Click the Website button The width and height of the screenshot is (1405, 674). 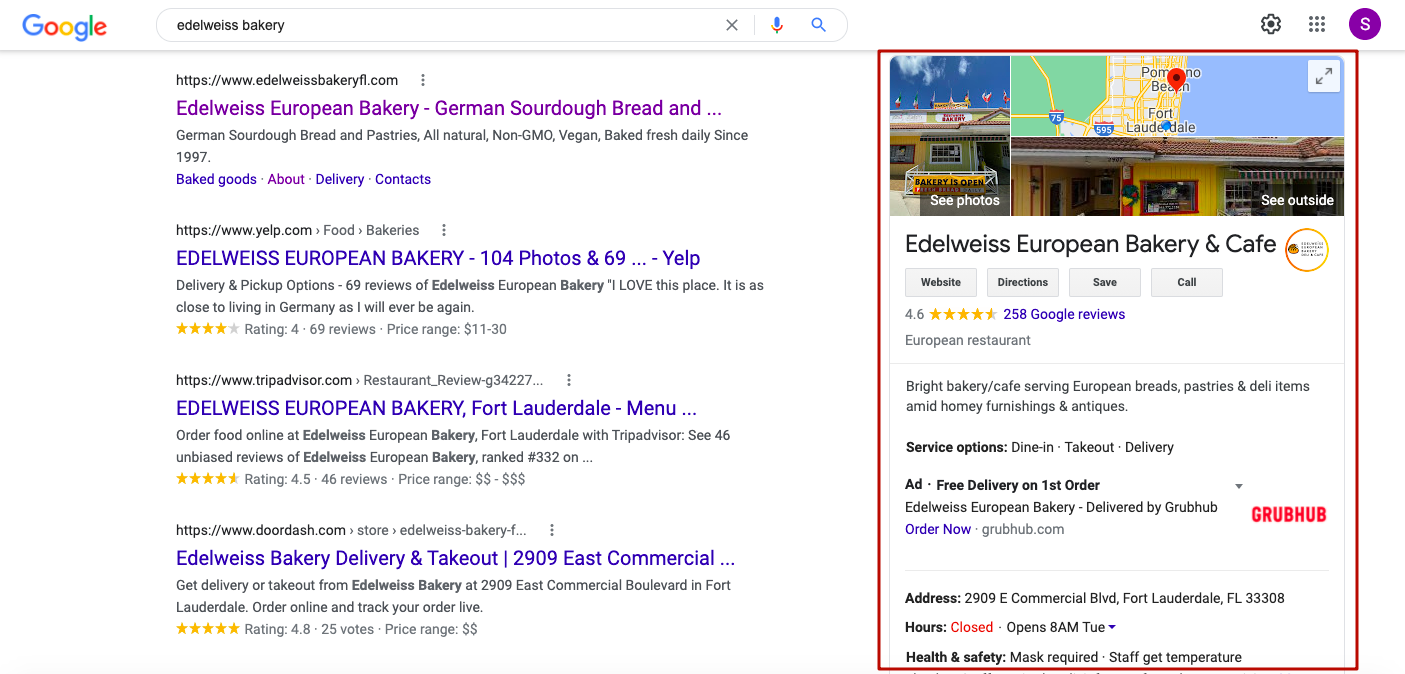(940, 282)
